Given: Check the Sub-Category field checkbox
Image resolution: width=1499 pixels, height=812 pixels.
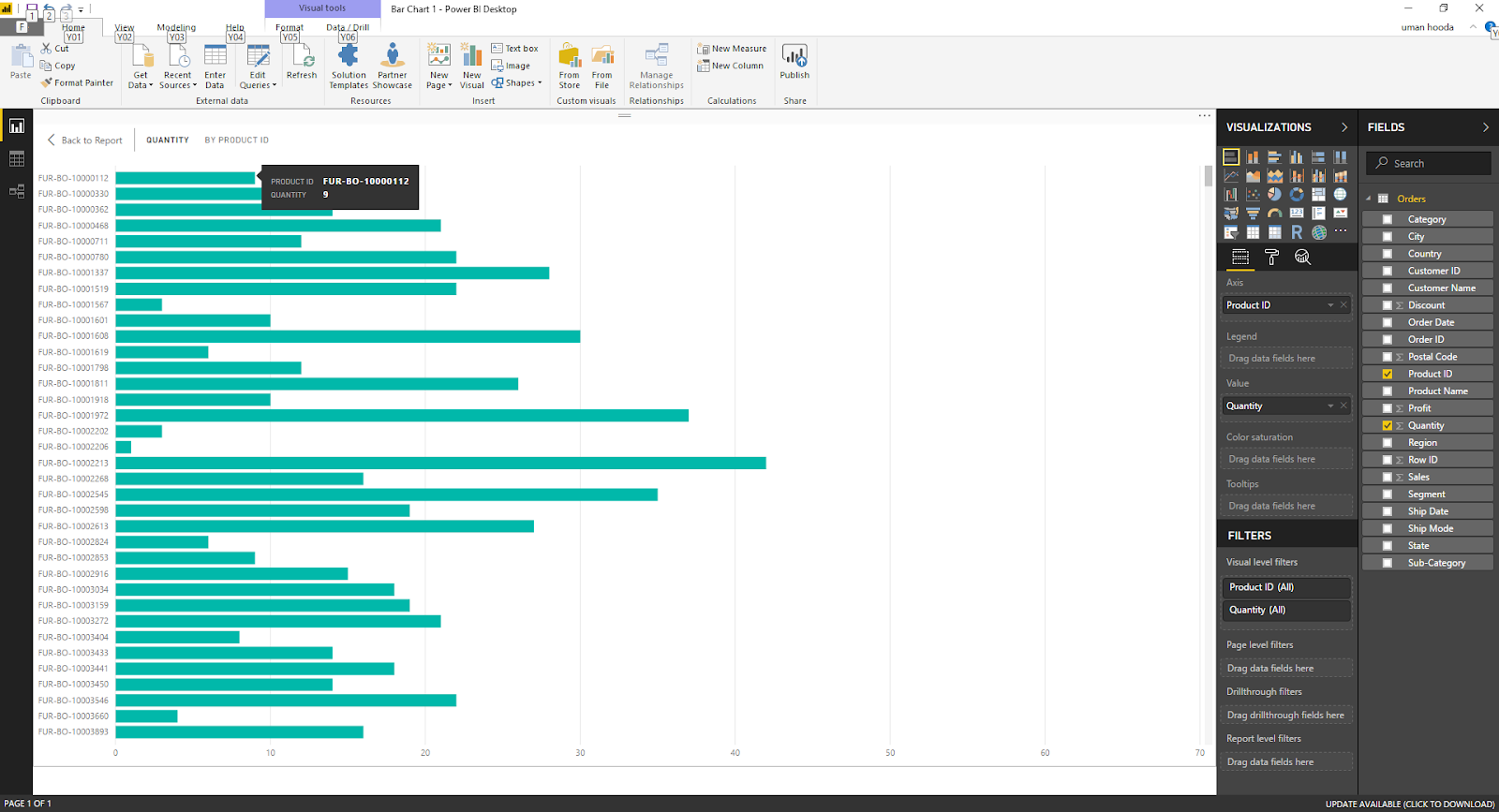Looking at the screenshot, I should [x=1388, y=563].
